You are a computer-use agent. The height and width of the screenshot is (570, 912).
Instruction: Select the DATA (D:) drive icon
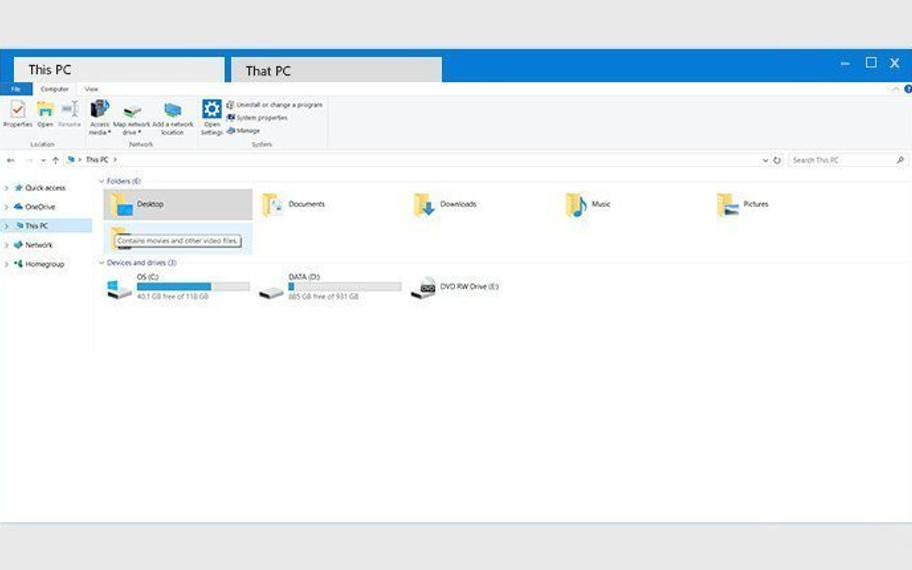(271, 293)
